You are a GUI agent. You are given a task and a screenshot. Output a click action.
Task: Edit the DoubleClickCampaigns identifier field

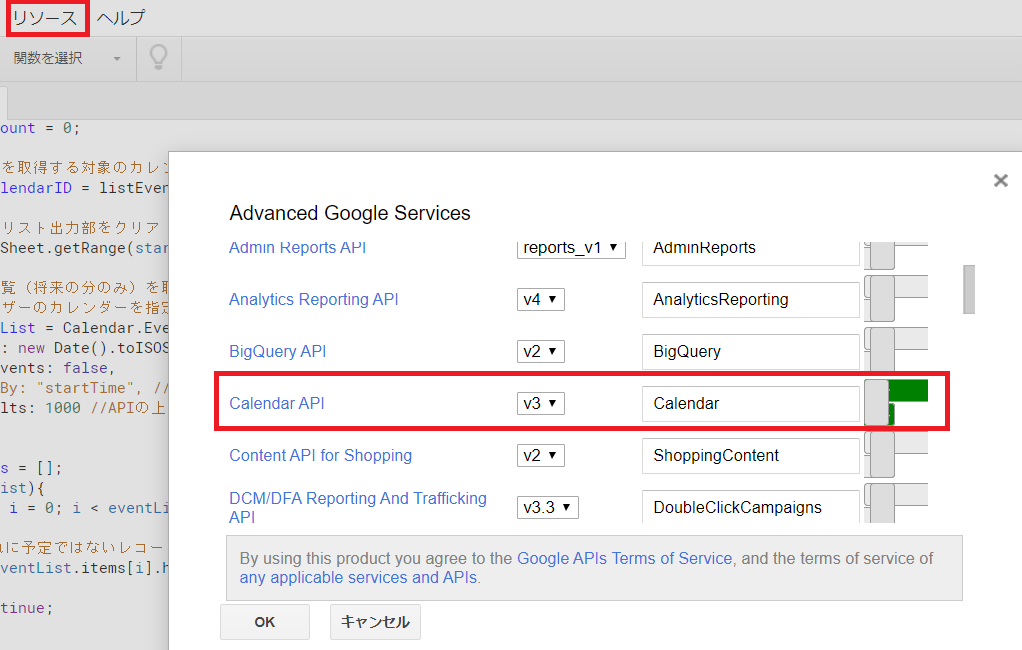click(751, 507)
